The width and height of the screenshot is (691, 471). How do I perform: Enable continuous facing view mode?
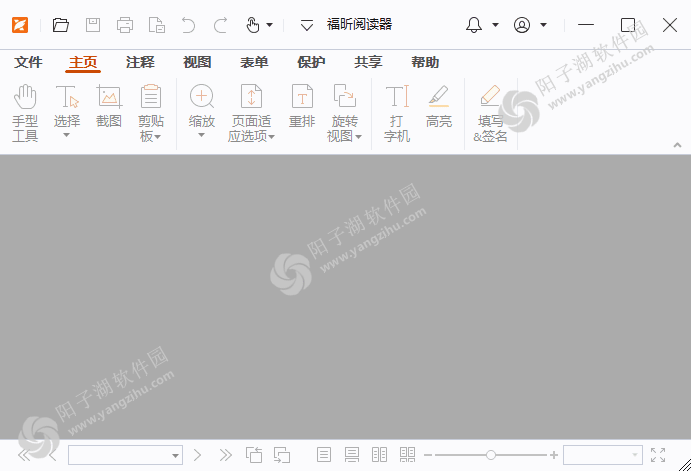pyautogui.click(x=408, y=455)
